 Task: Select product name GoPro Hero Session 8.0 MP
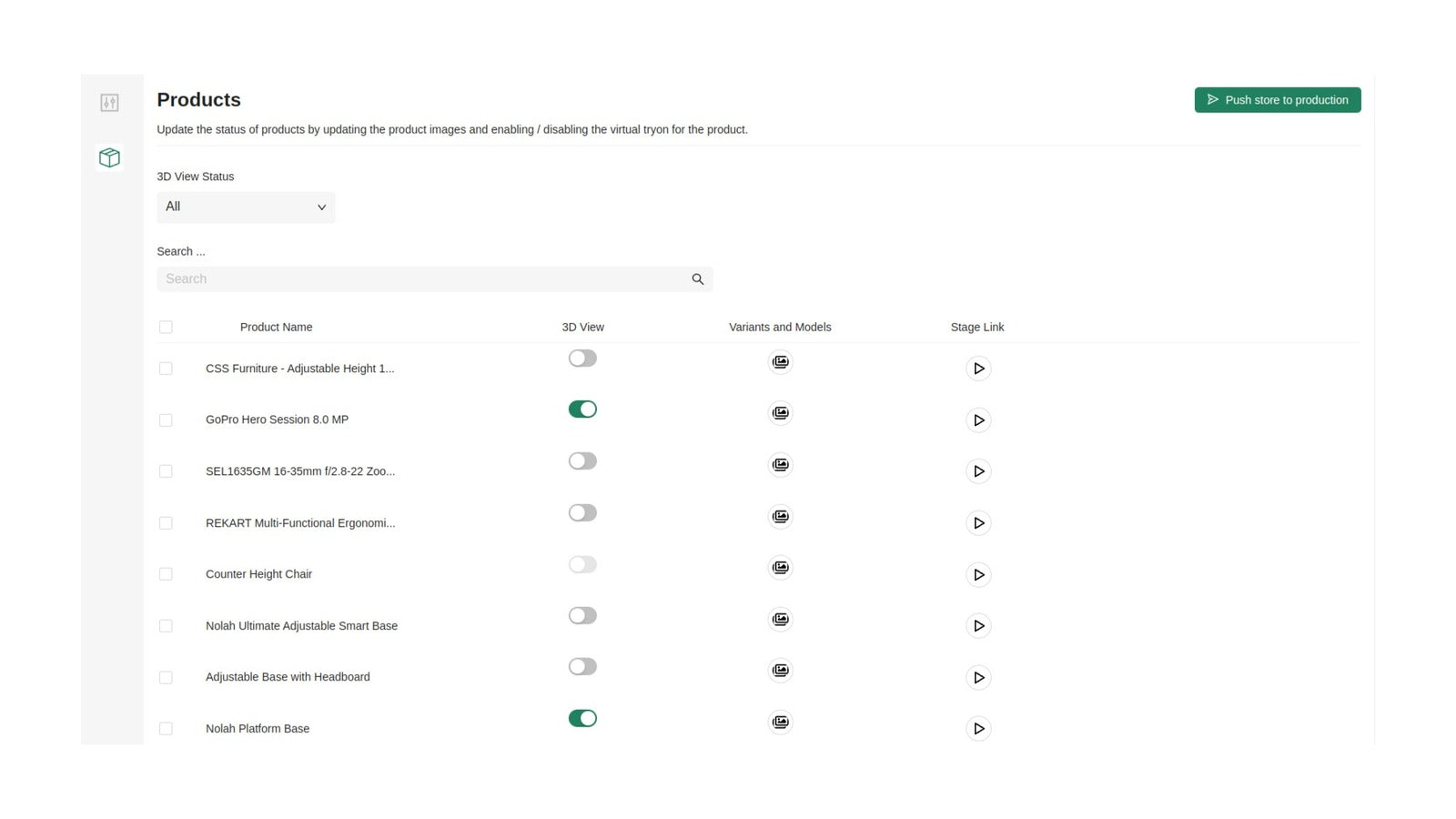(277, 420)
